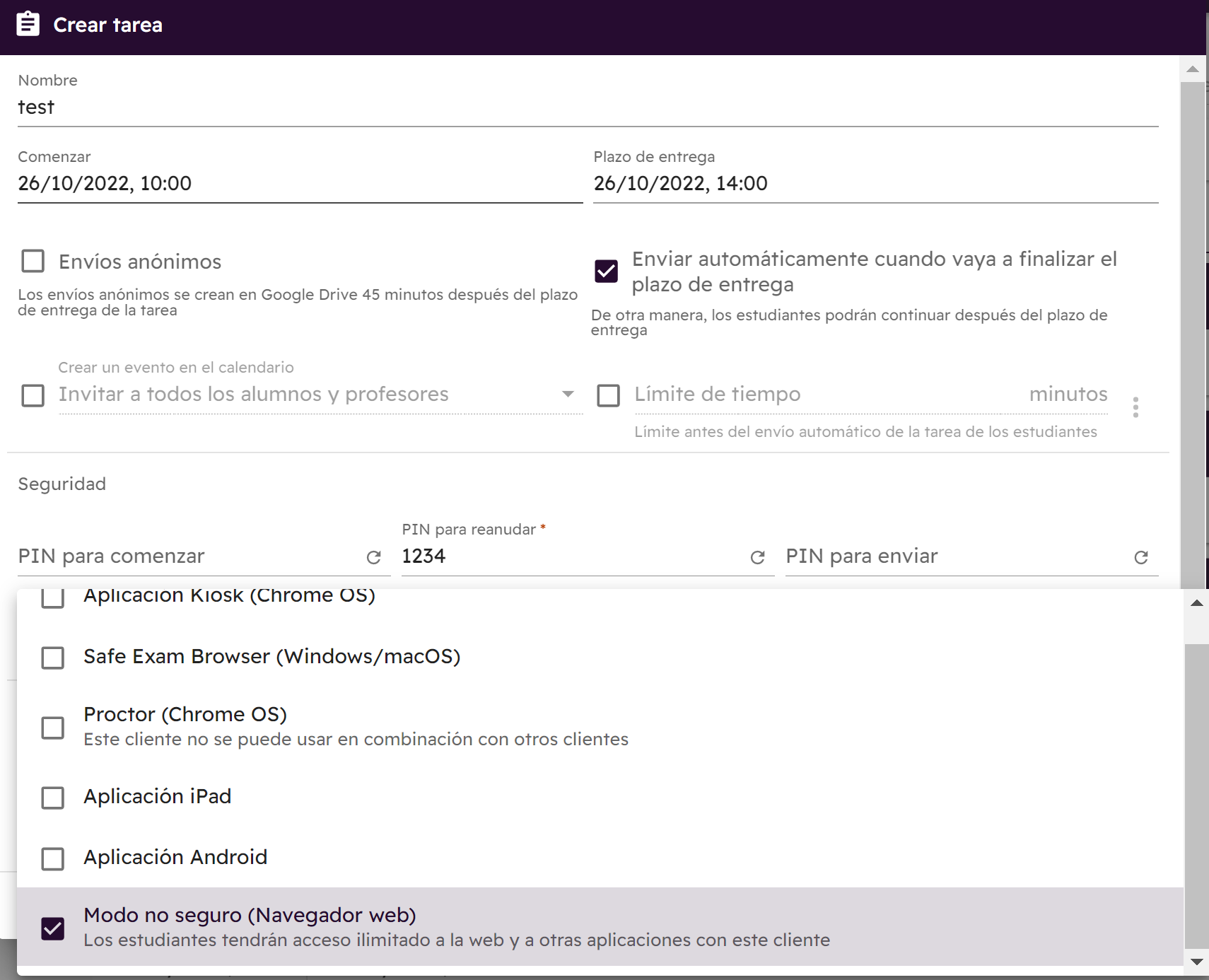Viewport: 1209px width, 980px height.
Task: Uncheck Enviar automáticamente al finalizar plazo
Action: click(x=607, y=271)
